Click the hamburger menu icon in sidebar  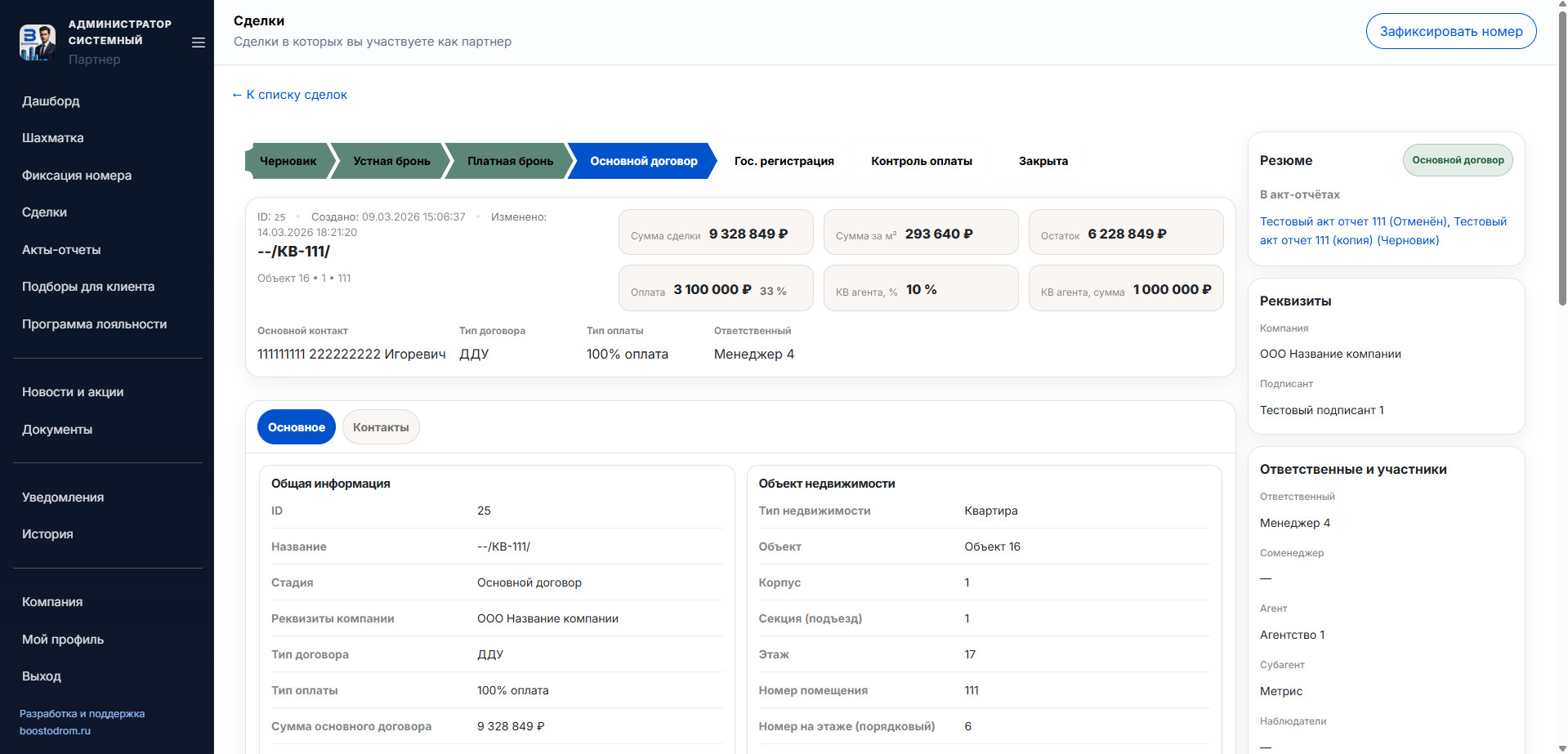click(198, 42)
